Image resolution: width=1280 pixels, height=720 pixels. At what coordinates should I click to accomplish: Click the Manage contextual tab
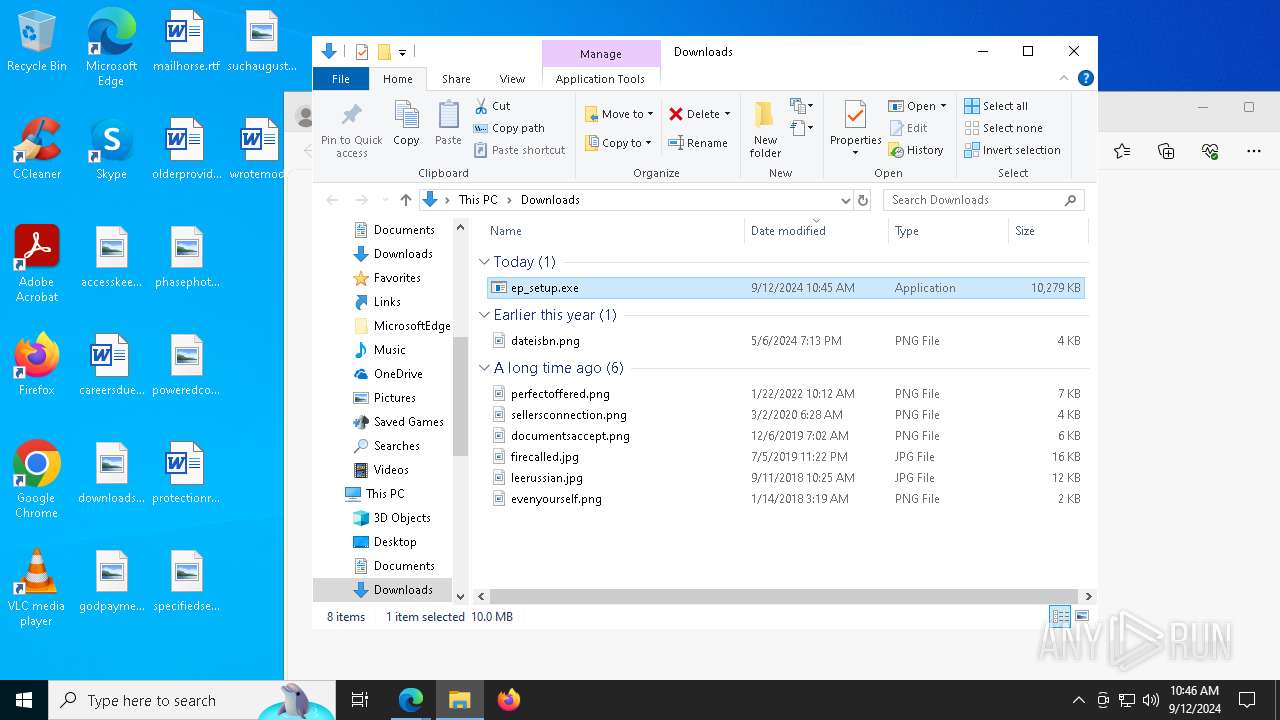(x=600, y=53)
